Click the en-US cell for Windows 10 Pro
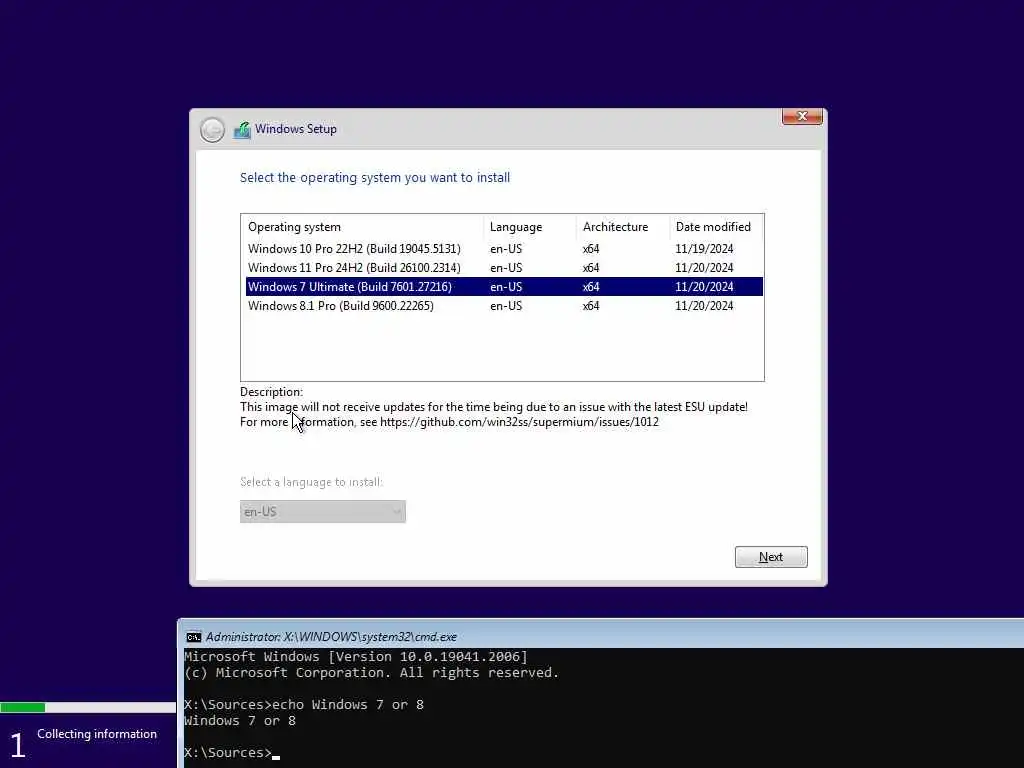Viewport: 1024px width, 768px height. [506, 249]
